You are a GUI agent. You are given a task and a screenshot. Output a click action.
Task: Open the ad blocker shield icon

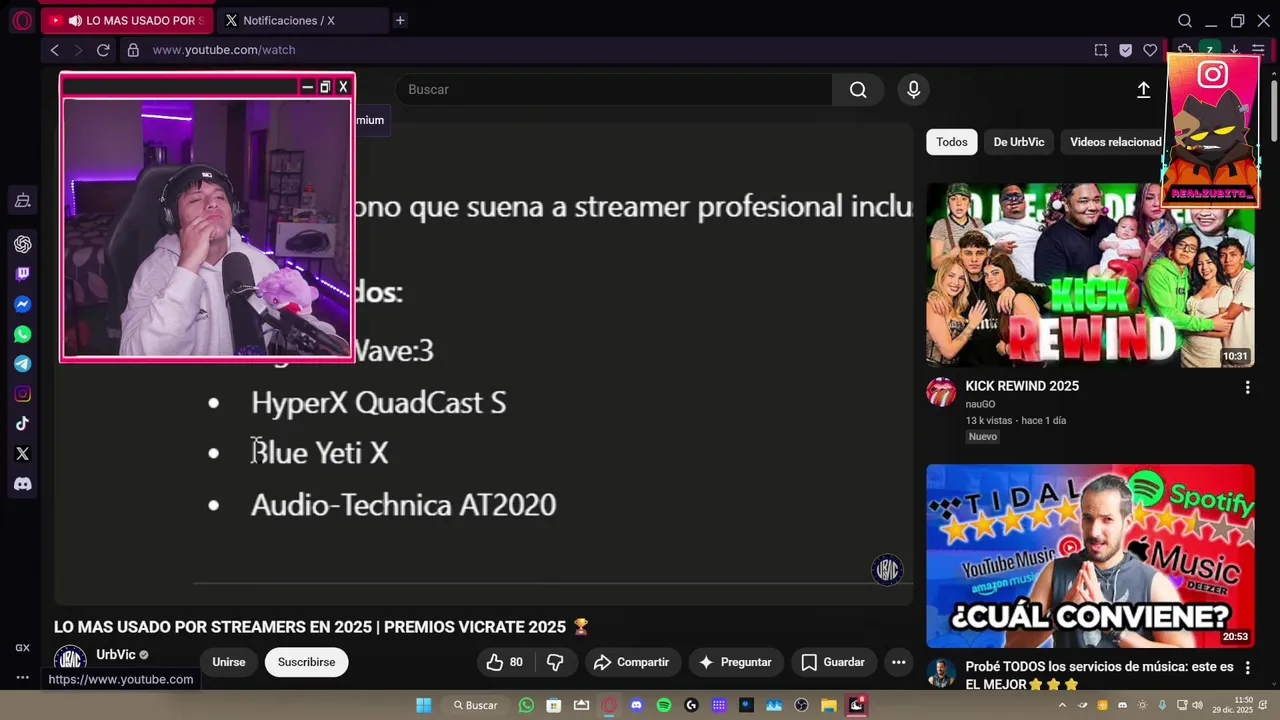click(1125, 50)
